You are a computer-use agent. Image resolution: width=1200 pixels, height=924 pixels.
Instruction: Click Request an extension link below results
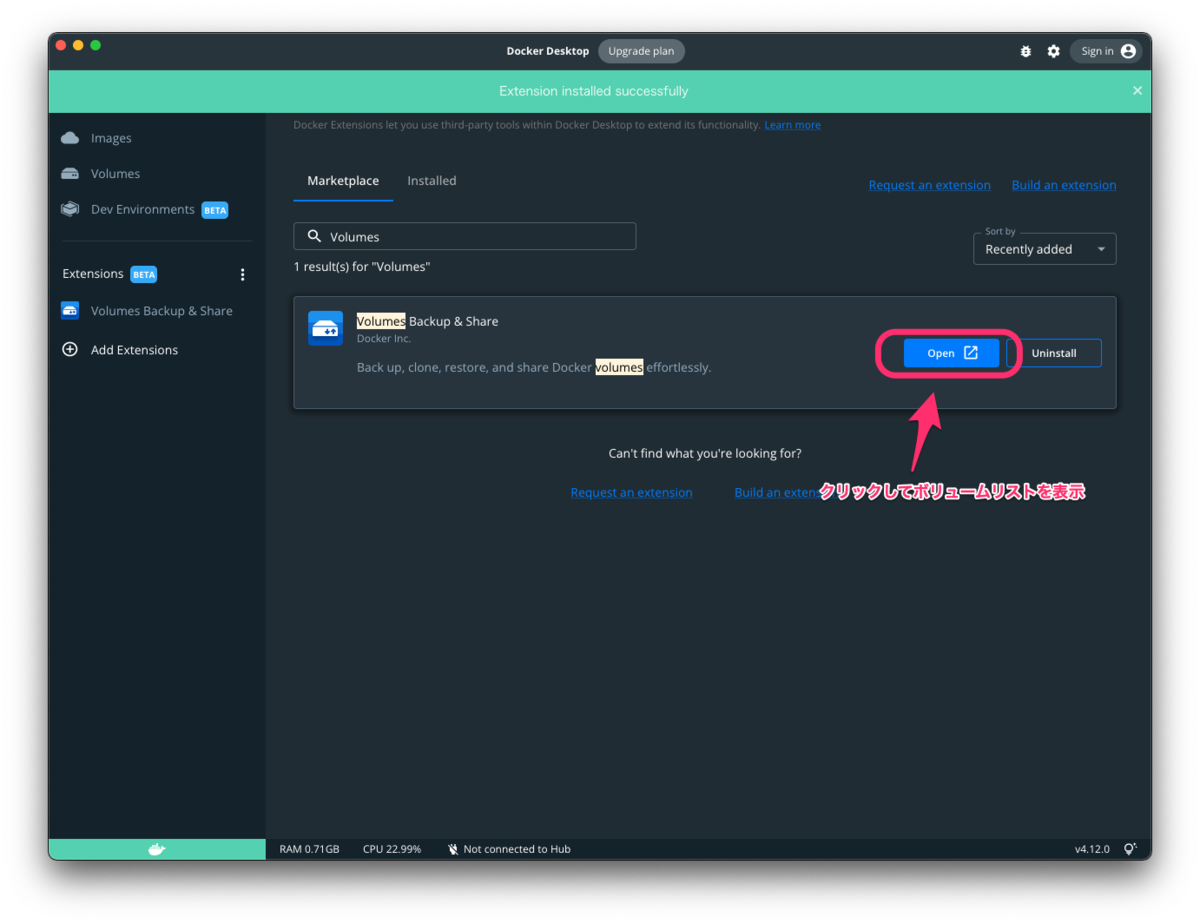click(x=631, y=492)
